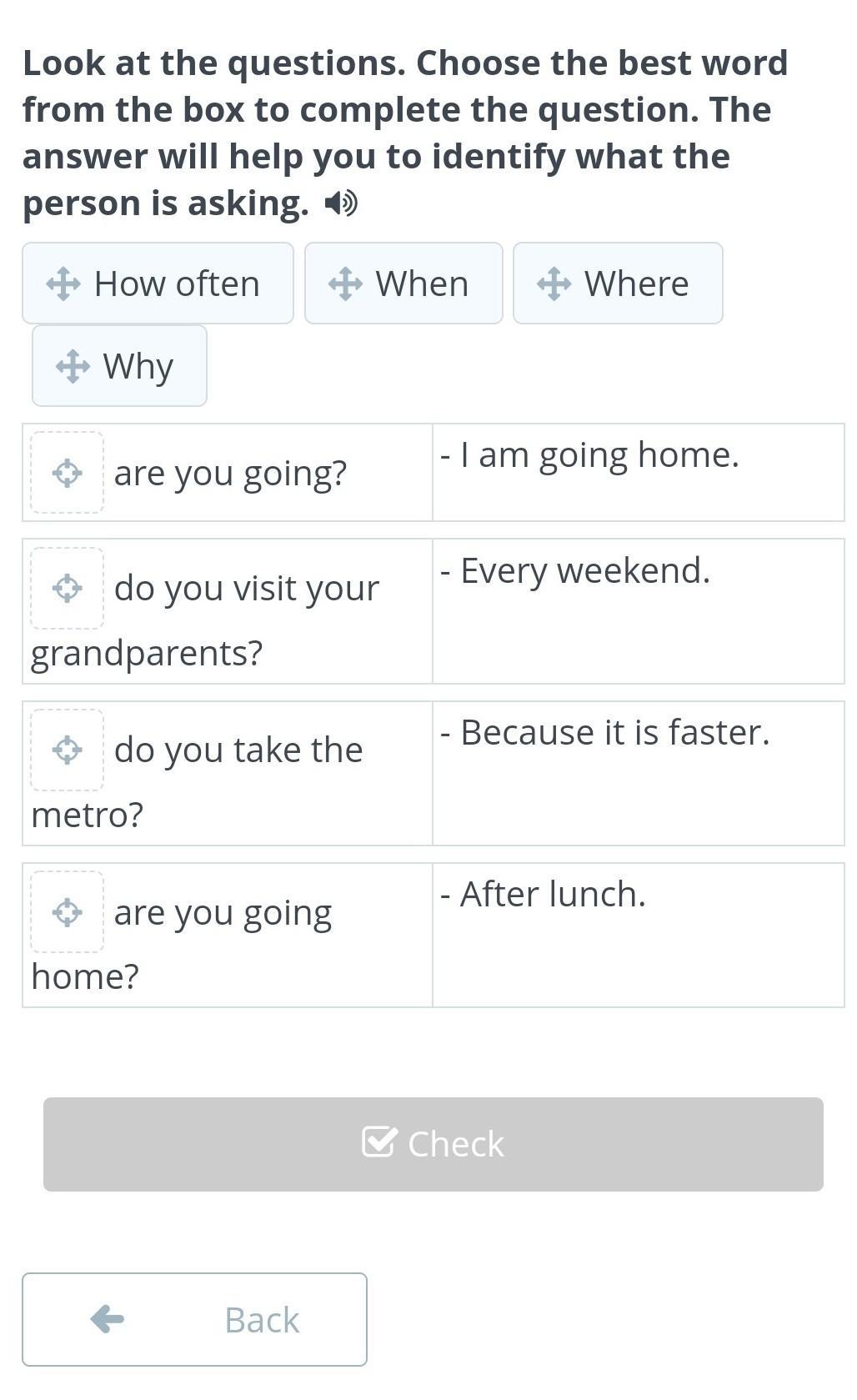Screen dimensions: 857x1400
Task: Click drop target before 'are you going?'
Action: 68,473
